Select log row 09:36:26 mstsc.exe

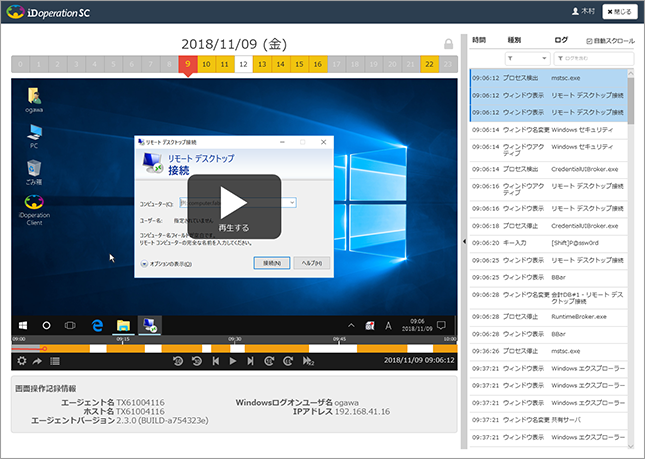pos(548,351)
